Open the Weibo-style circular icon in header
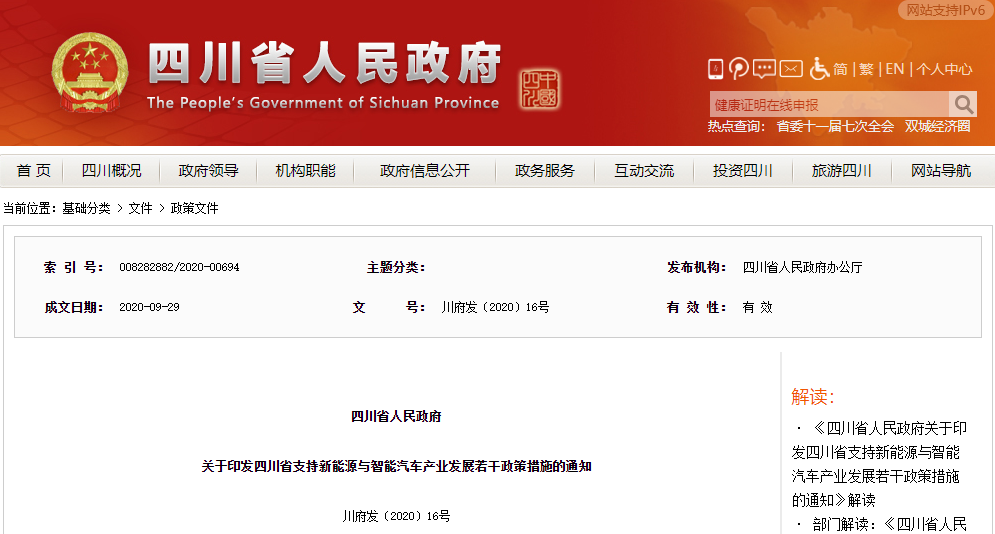995x534 pixels. pyautogui.click(x=739, y=69)
